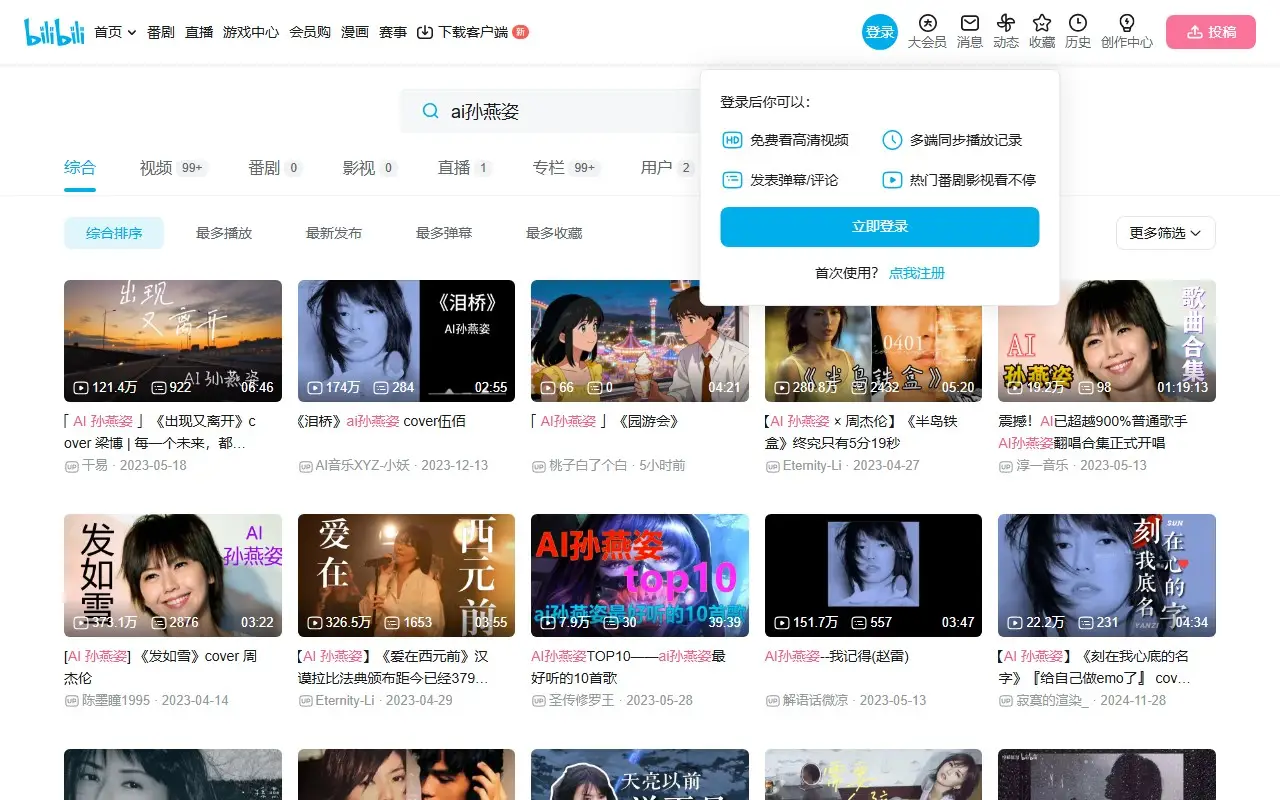Expand the 更多筛选 filter dropdown
This screenshot has height=800, width=1280.
click(x=1165, y=233)
